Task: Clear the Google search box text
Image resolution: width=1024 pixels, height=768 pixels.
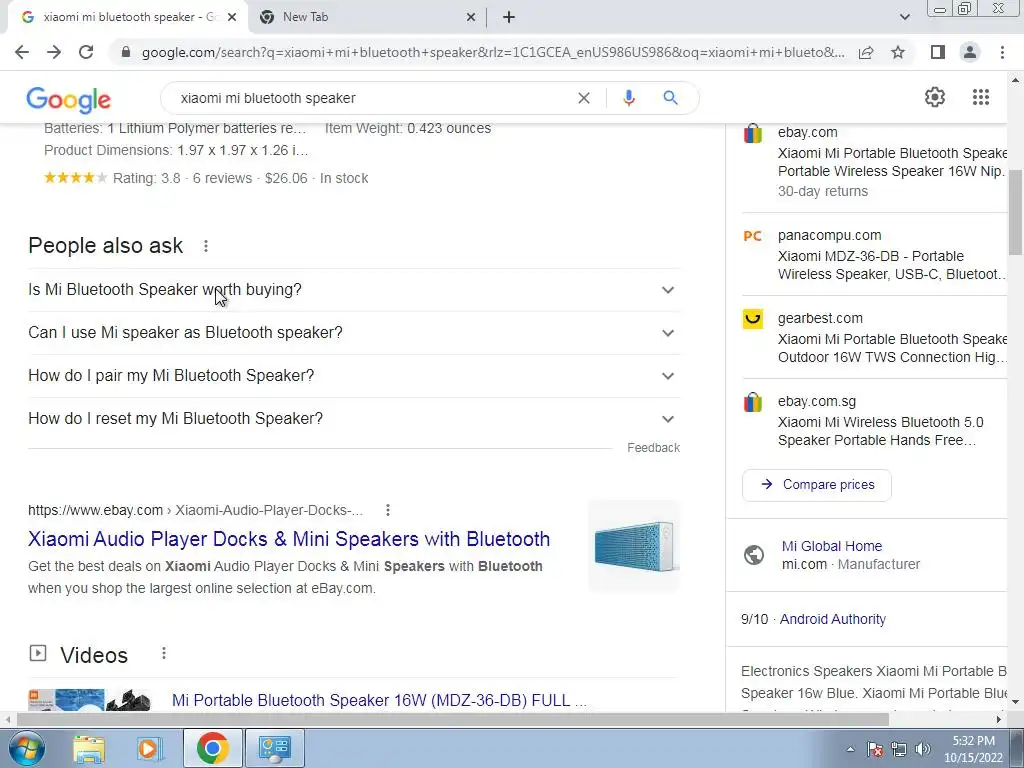Action: pyautogui.click(x=584, y=98)
